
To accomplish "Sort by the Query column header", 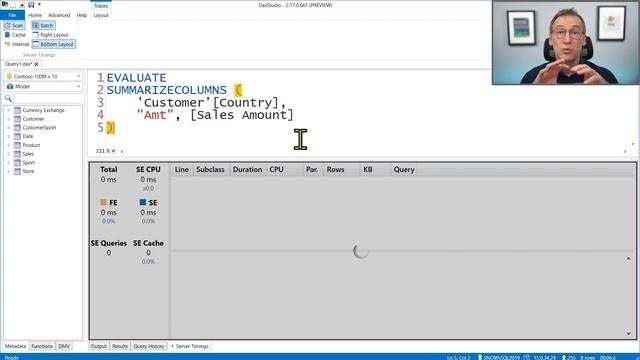I will pos(404,169).
